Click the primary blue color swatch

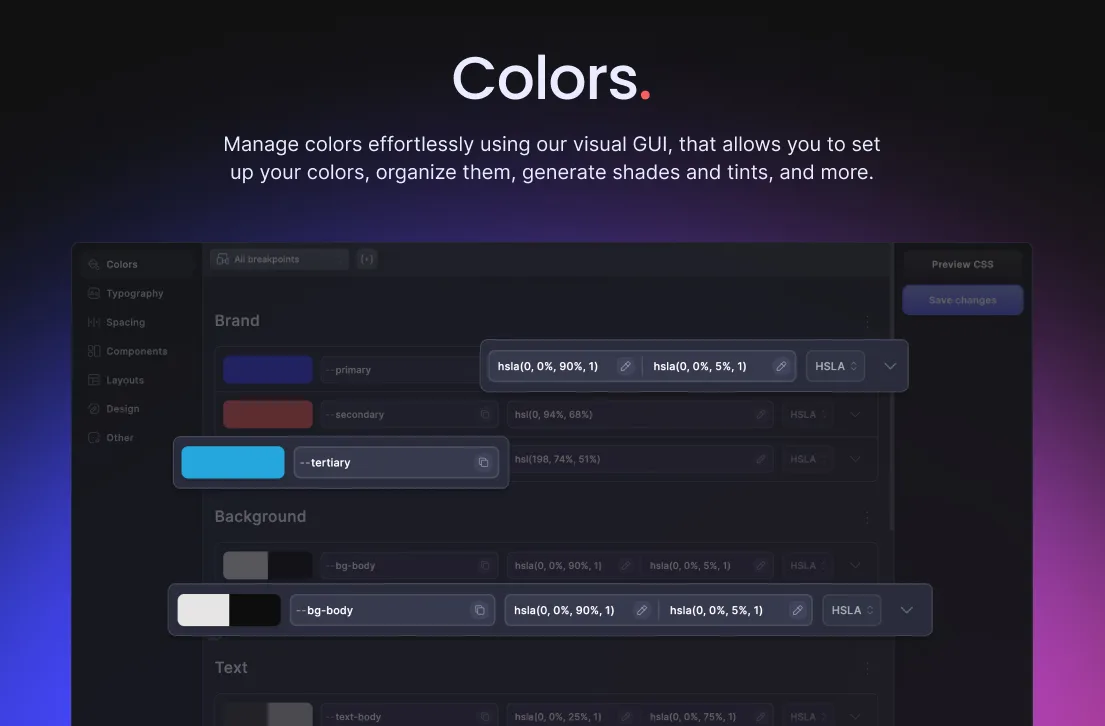click(268, 369)
